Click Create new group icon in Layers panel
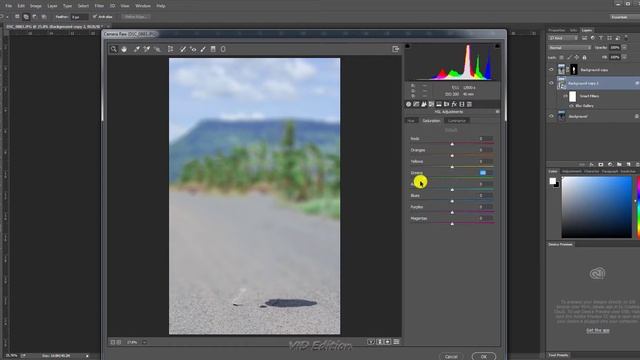Screen dimensions: 640x360 coord(619,164)
